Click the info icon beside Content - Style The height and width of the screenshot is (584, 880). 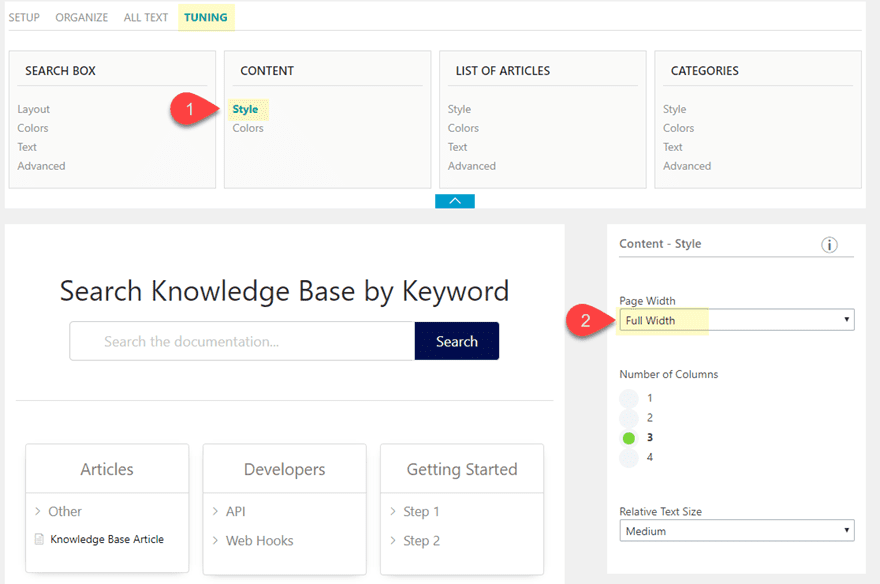(829, 244)
